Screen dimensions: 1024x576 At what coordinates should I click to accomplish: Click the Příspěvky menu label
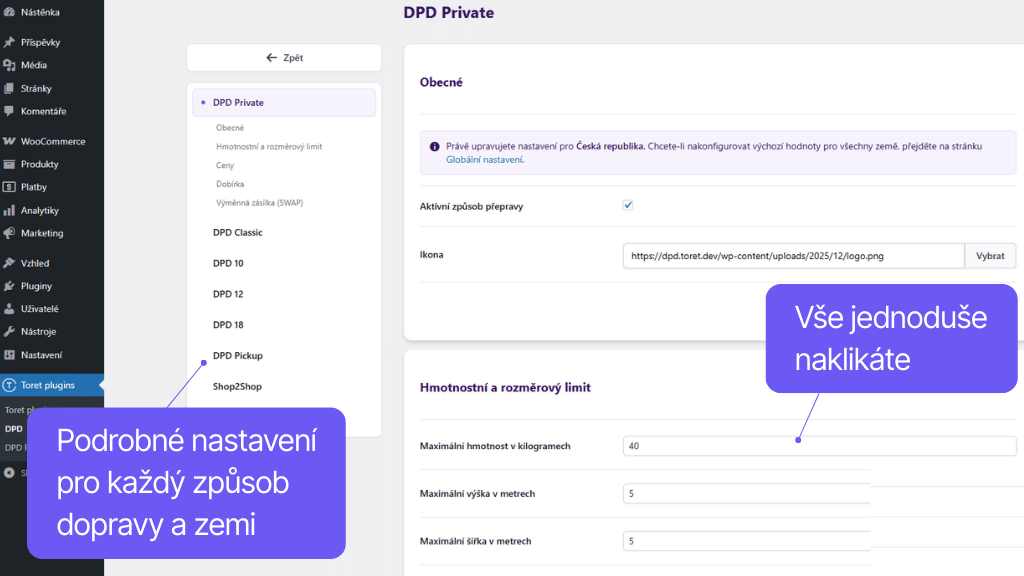pos(40,42)
